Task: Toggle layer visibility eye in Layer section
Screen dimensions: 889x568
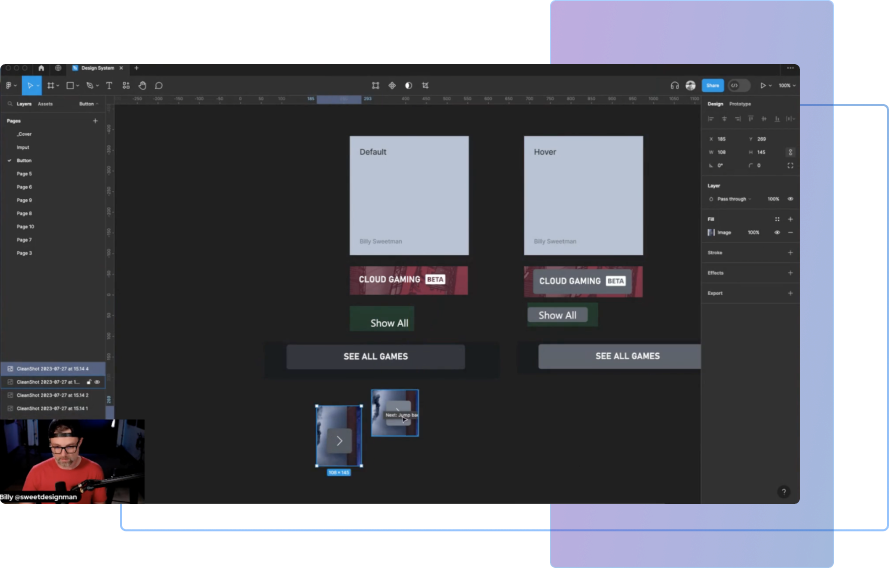Action: click(790, 199)
